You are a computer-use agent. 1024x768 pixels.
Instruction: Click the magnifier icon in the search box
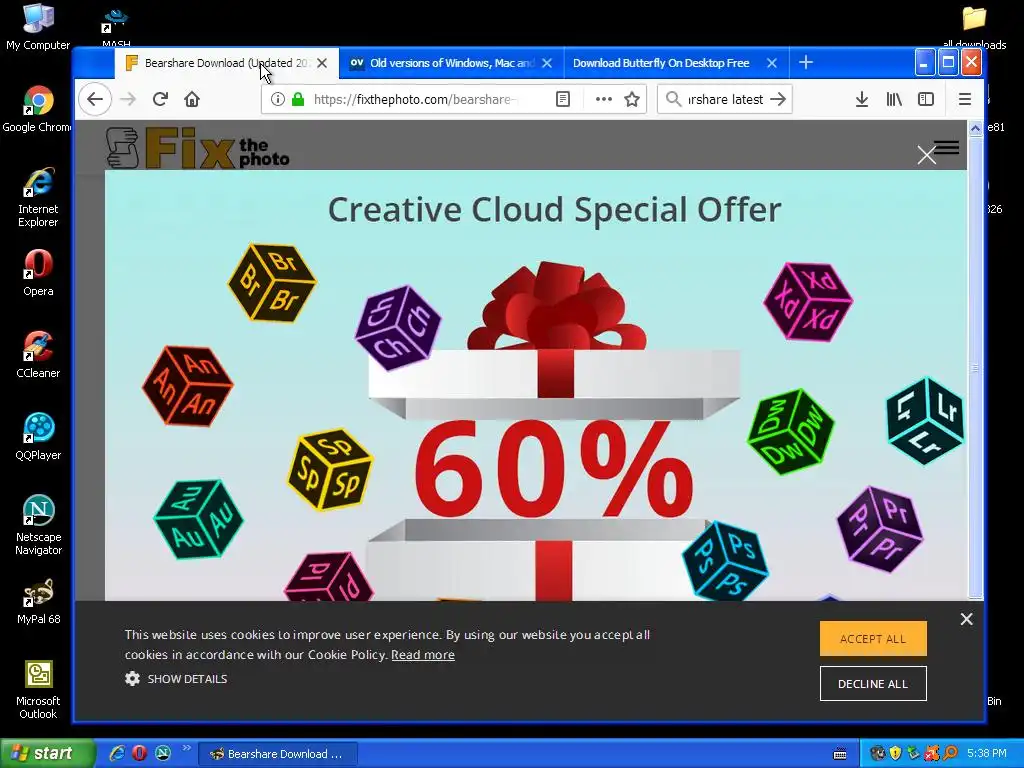coord(673,99)
